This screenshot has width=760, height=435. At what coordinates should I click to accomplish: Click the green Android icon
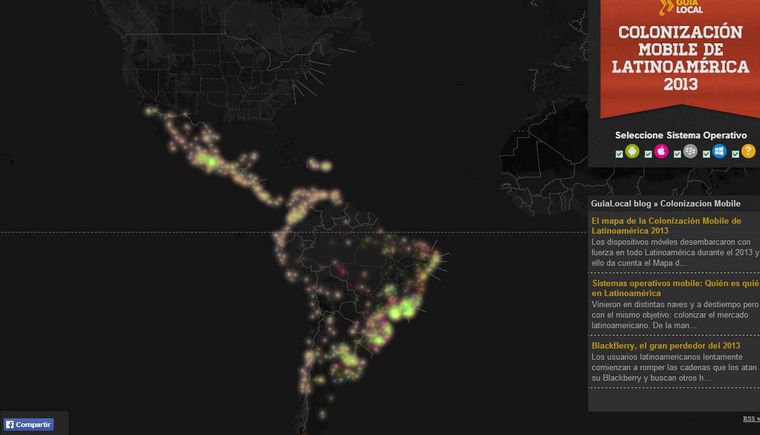[x=632, y=151]
